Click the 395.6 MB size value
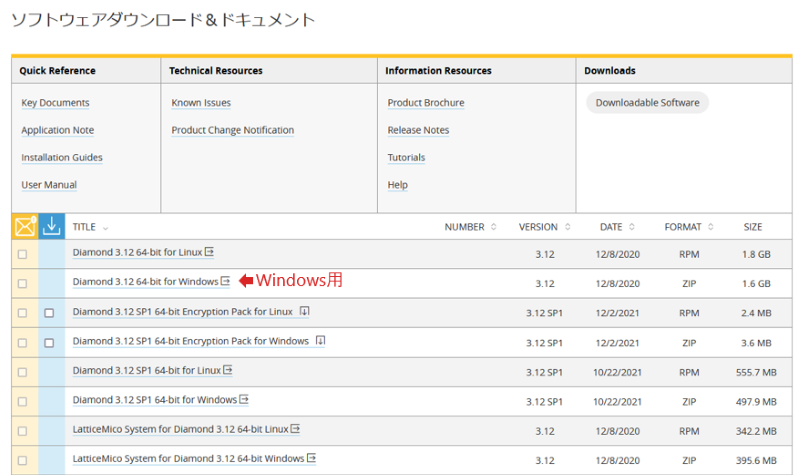Viewport: 800px width, 475px height. point(756,461)
